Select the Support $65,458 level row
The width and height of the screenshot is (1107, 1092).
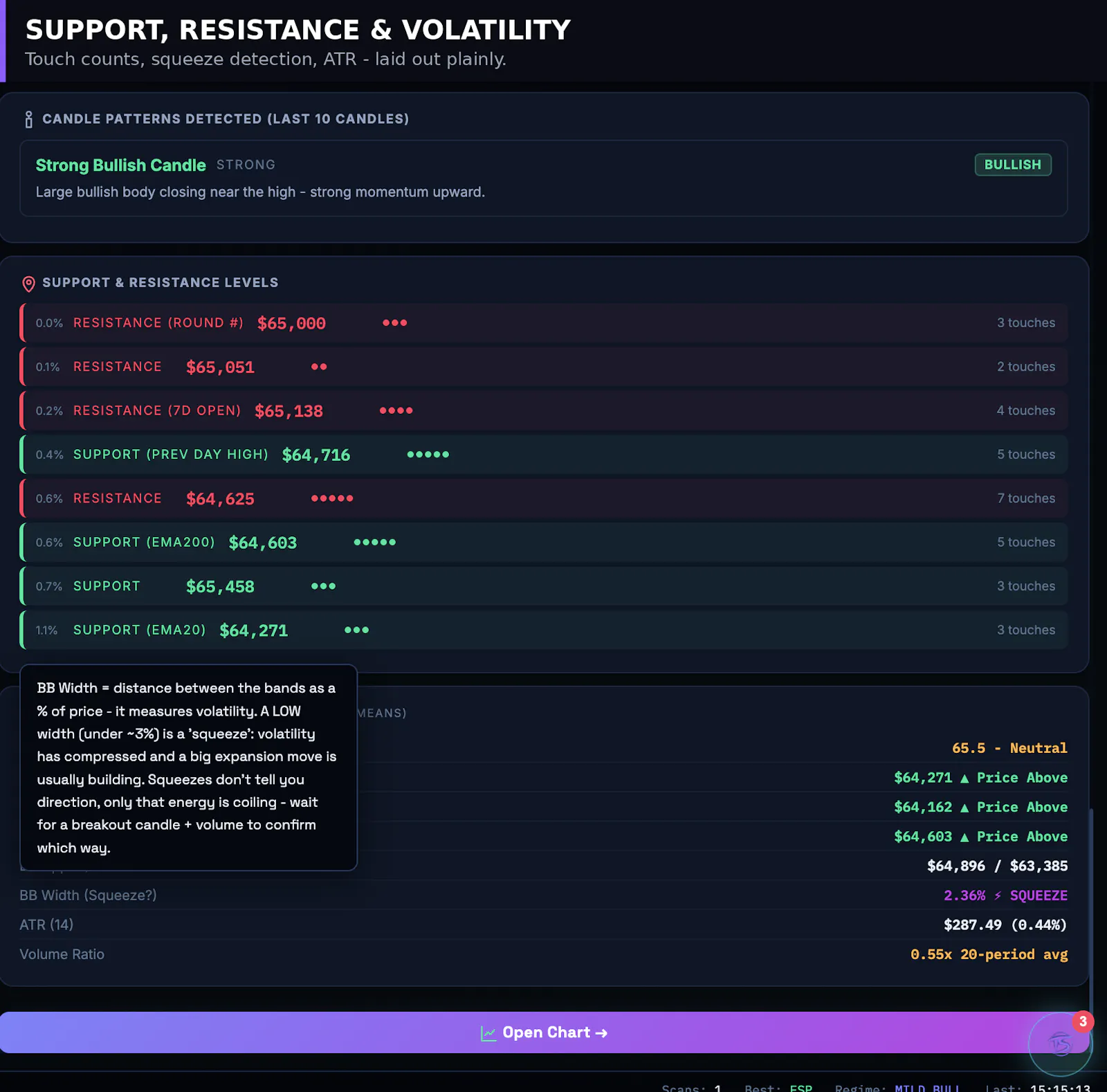tap(544, 586)
